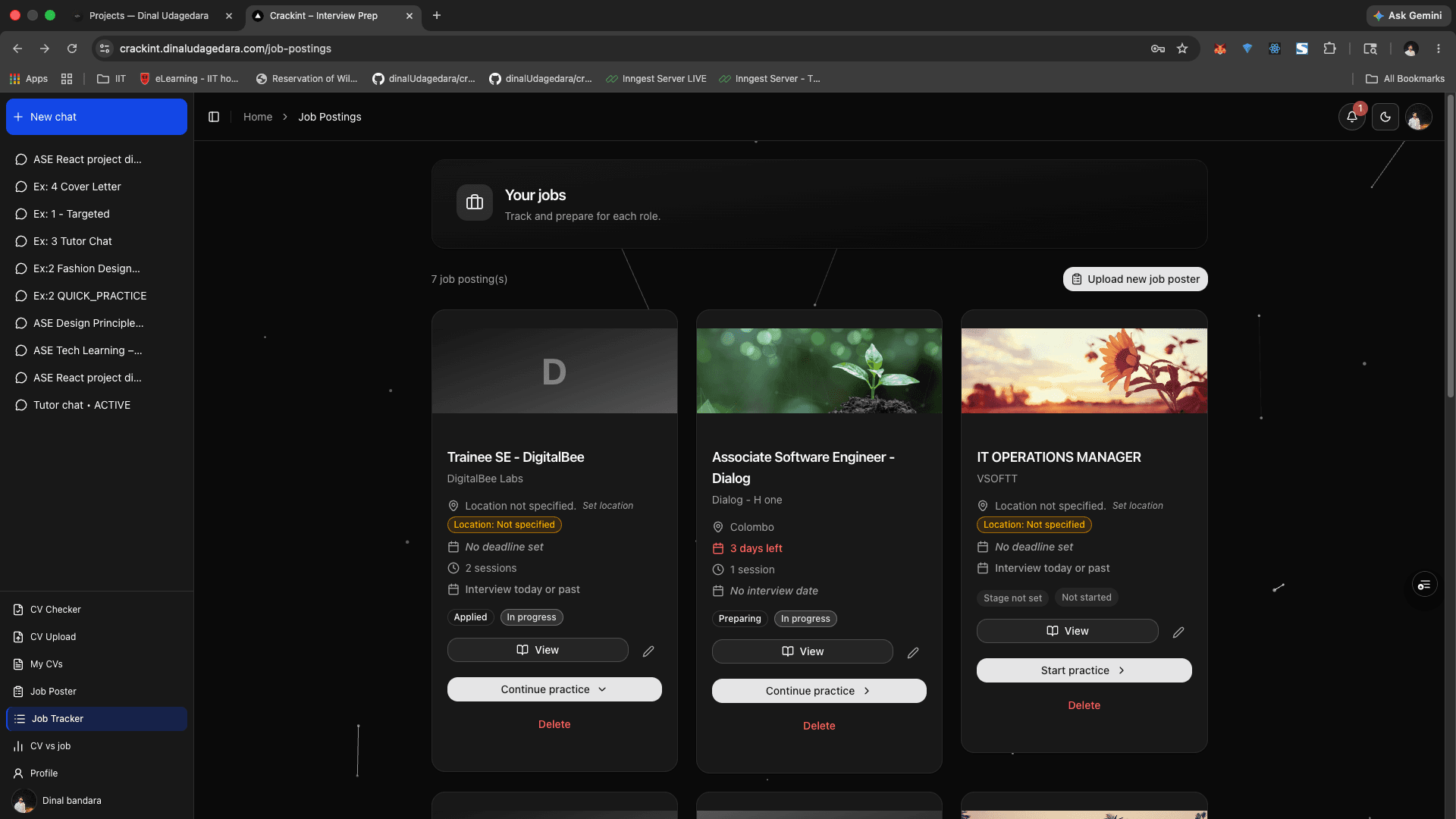The width and height of the screenshot is (1456, 819).
Task: Click Dinal bandara account entry
Action: (96, 801)
